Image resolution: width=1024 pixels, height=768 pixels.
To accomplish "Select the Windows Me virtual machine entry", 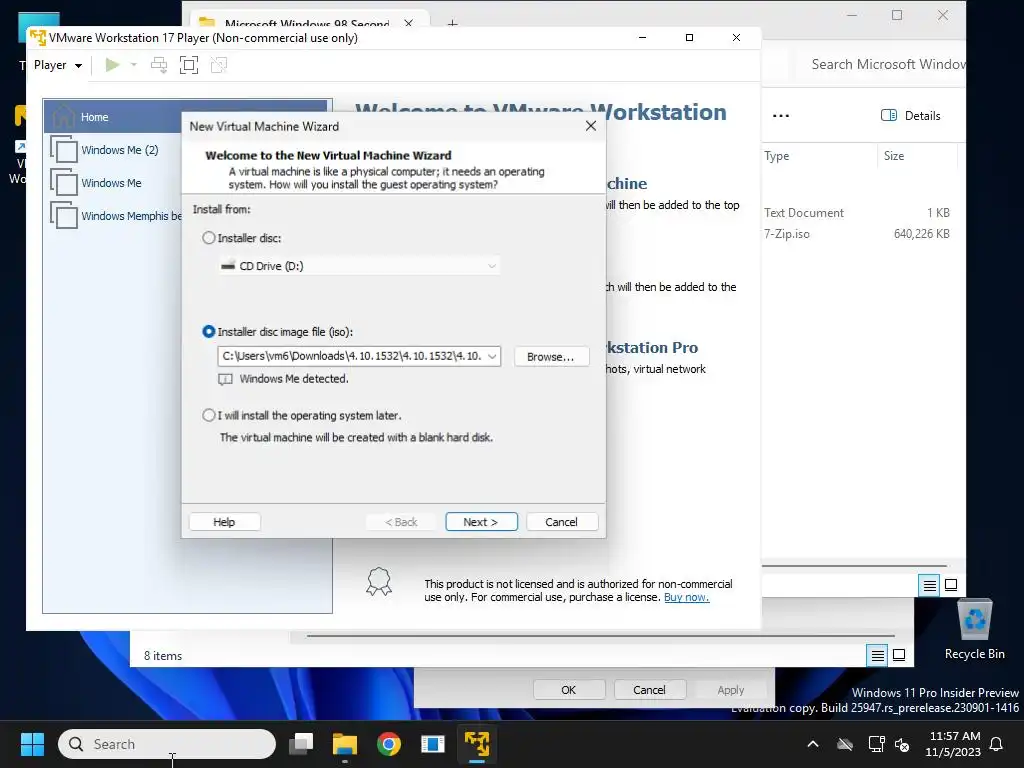I will point(111,183).
